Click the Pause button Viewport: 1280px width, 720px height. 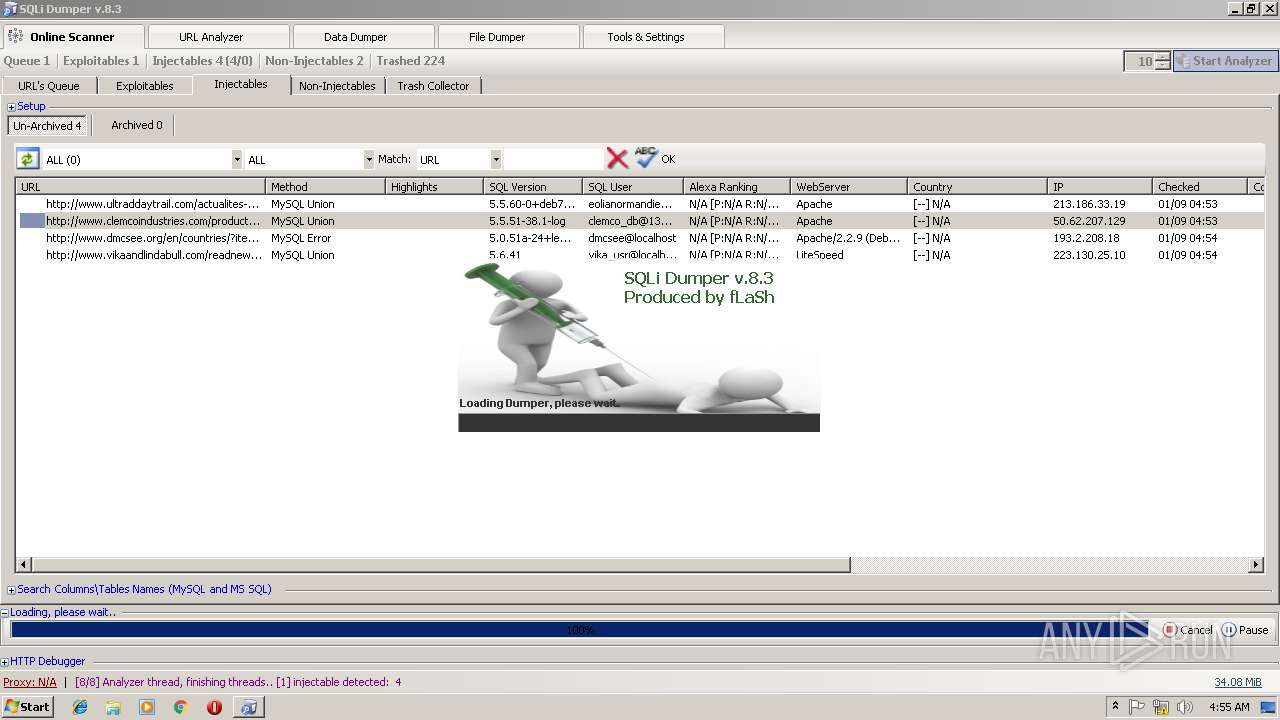[x=1245, y=630]
